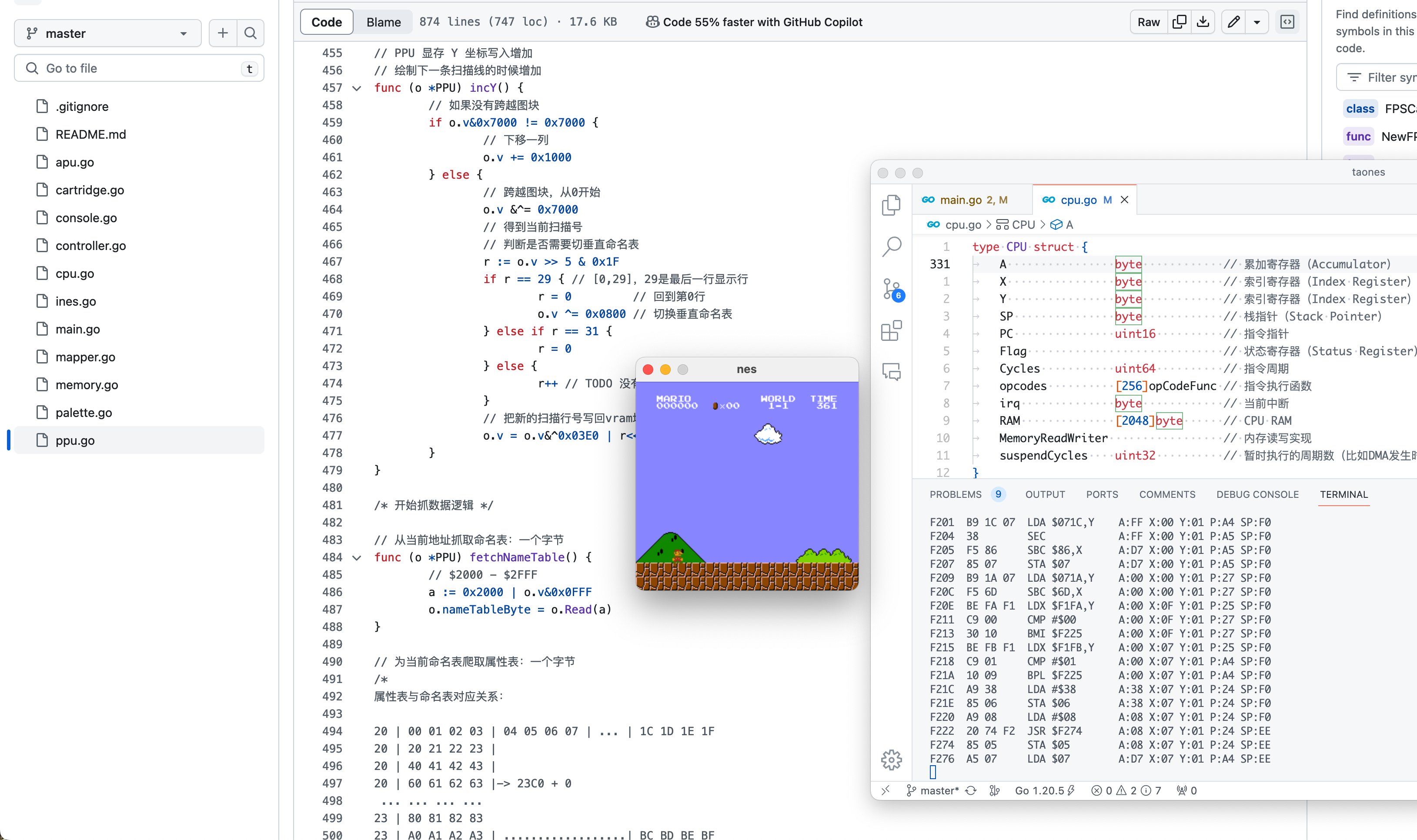The height and width of the screenshot is (840, 1417).
Task: Add file with the plus button
Action: point(223,33)
